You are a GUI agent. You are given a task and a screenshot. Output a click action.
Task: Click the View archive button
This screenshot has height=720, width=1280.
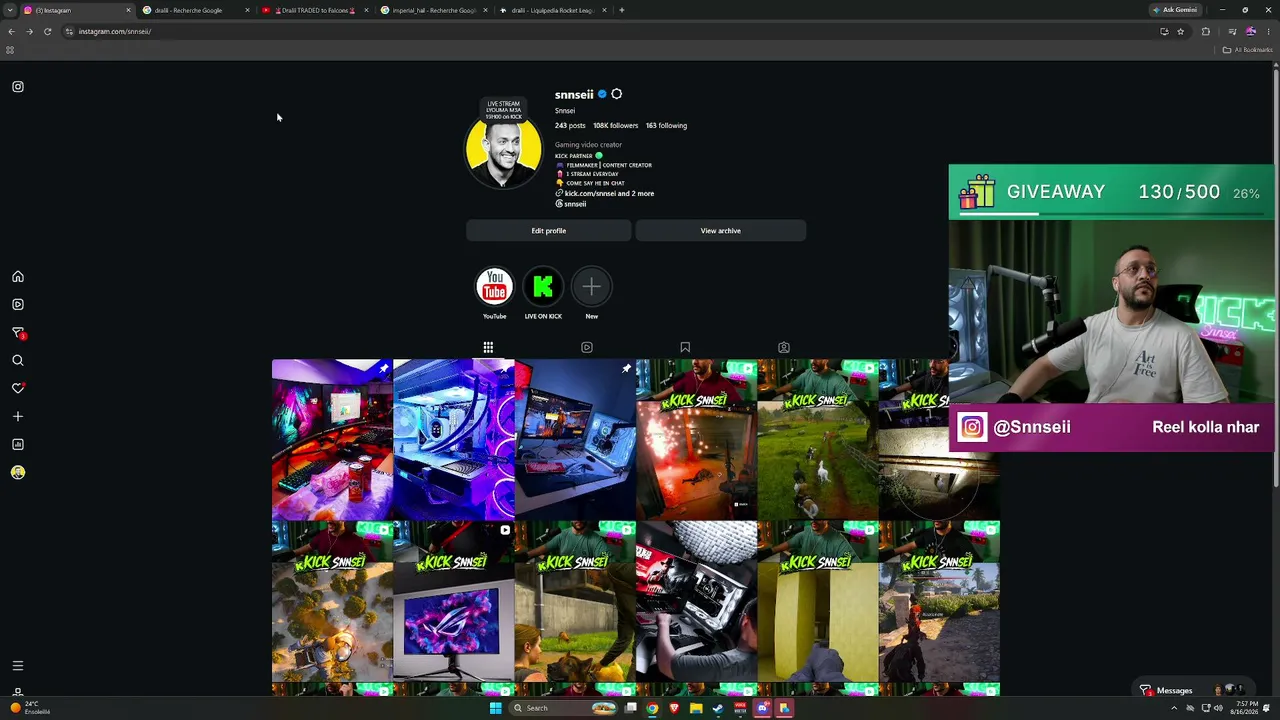click(720, 231)
